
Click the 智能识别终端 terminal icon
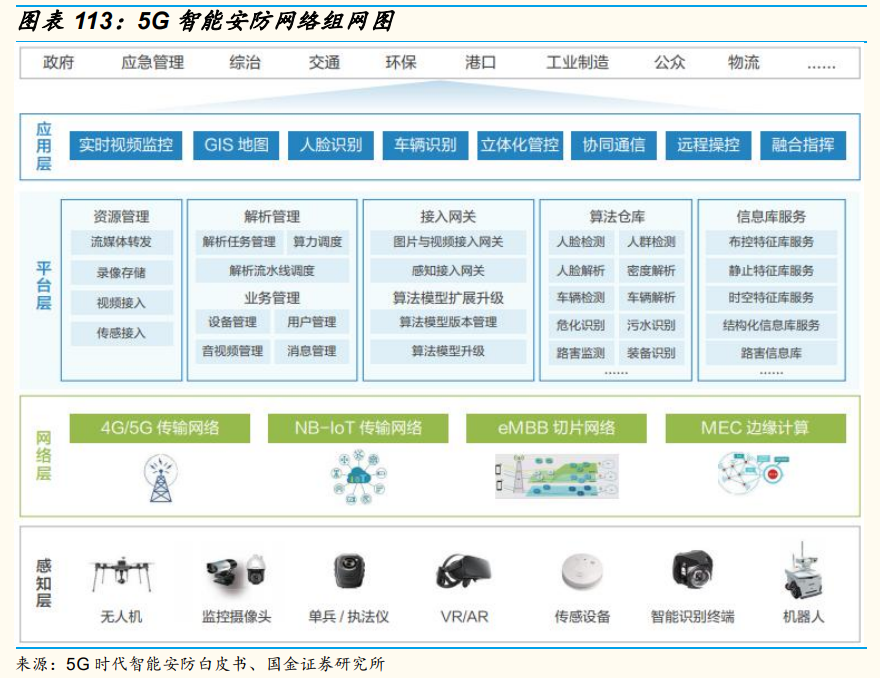tap(695, 573)
